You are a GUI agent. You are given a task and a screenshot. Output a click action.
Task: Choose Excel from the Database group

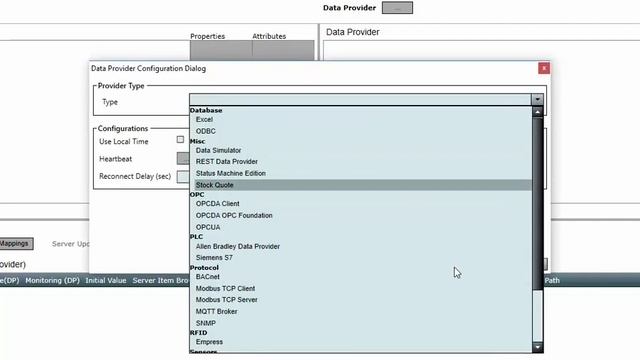[204, 120]
